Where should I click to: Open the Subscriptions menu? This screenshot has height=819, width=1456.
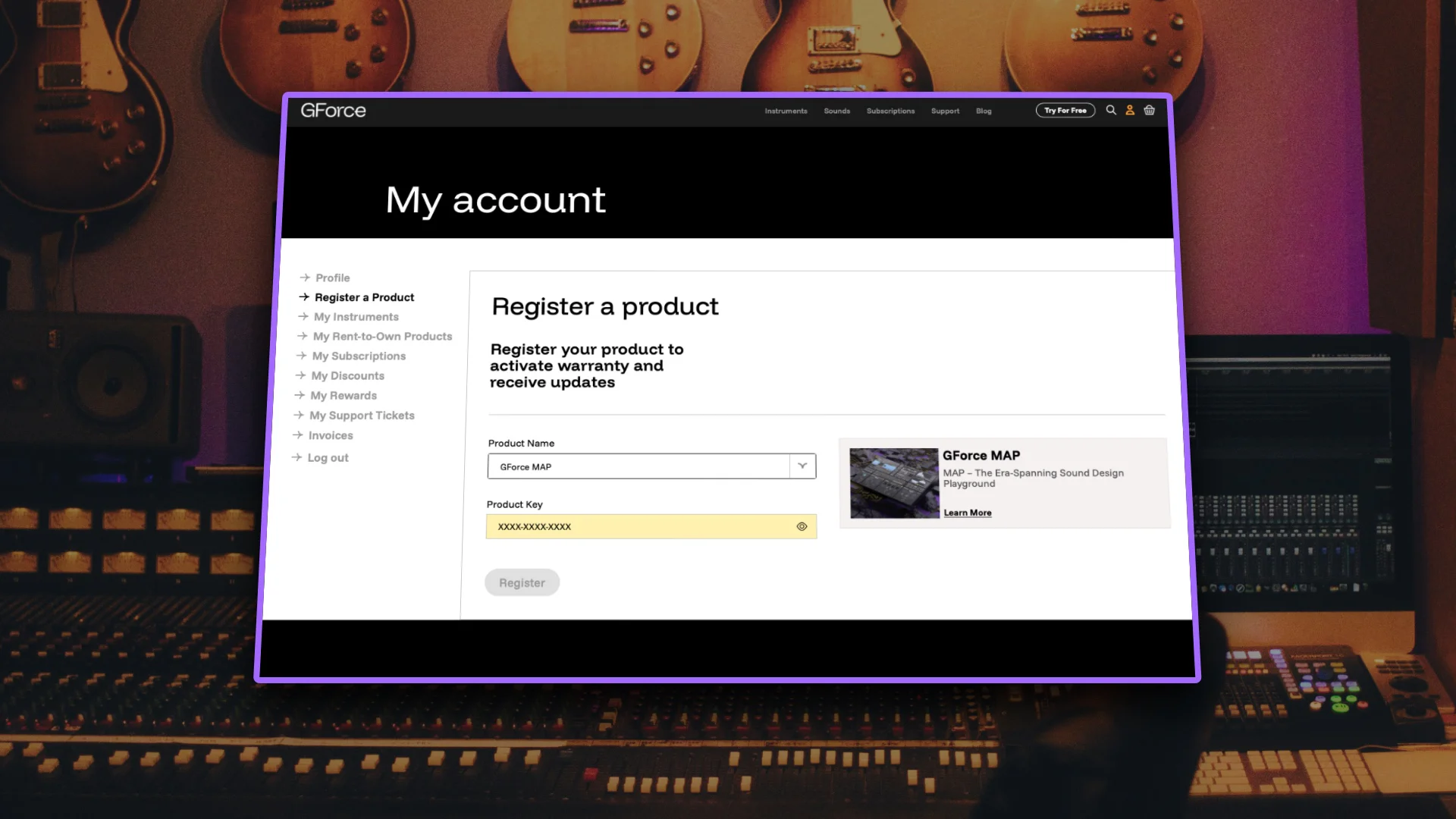[890, 111]
